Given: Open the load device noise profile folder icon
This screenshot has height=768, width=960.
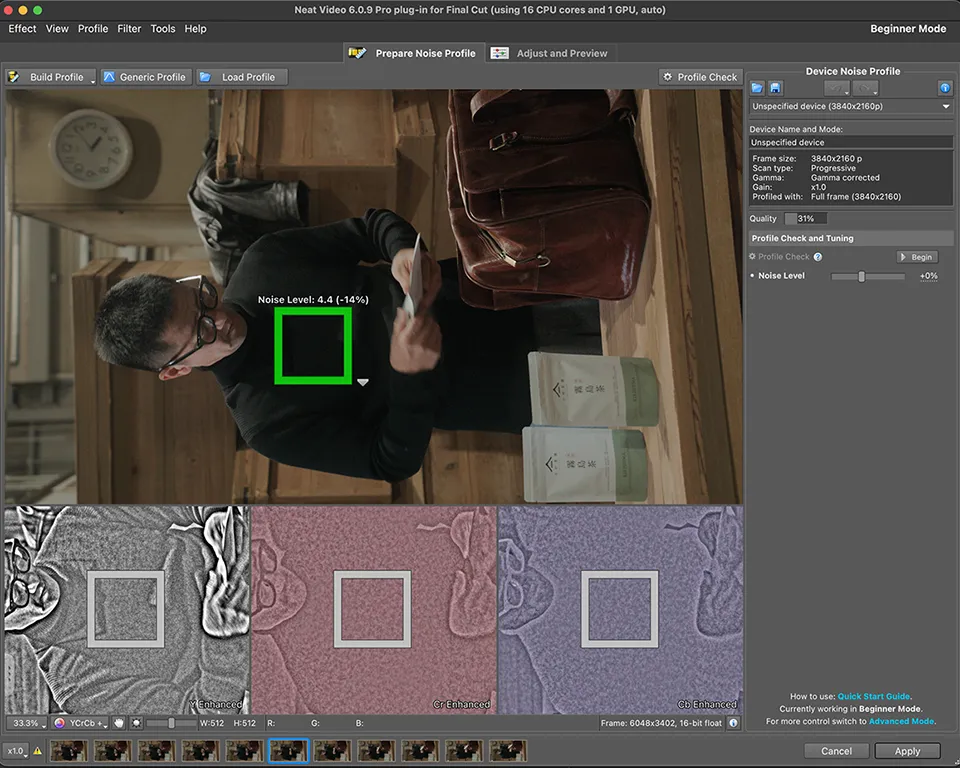Looking at the screenshot, I should (x=757, y=88).
